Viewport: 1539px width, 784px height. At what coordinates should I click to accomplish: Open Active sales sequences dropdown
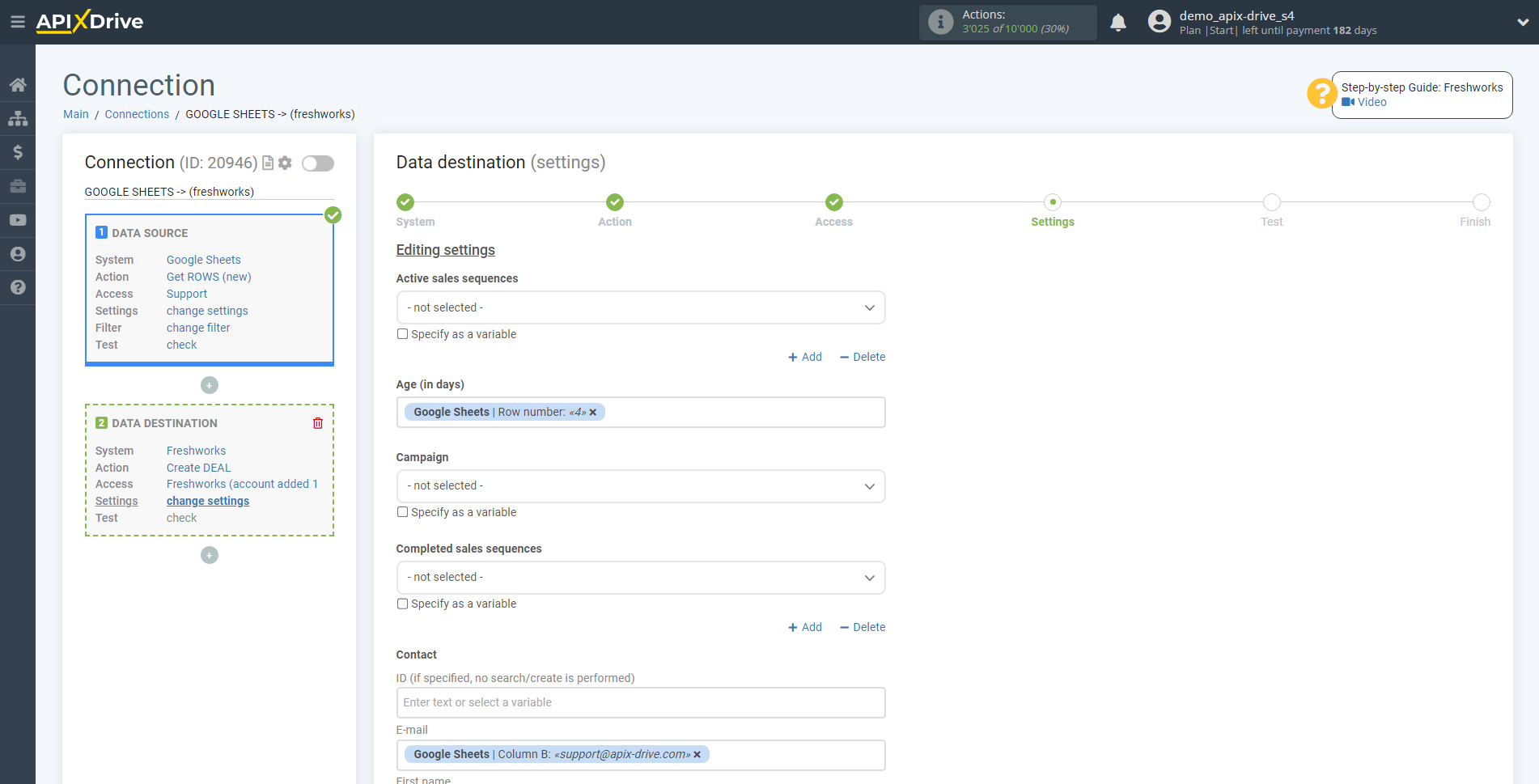pos(641,307)
